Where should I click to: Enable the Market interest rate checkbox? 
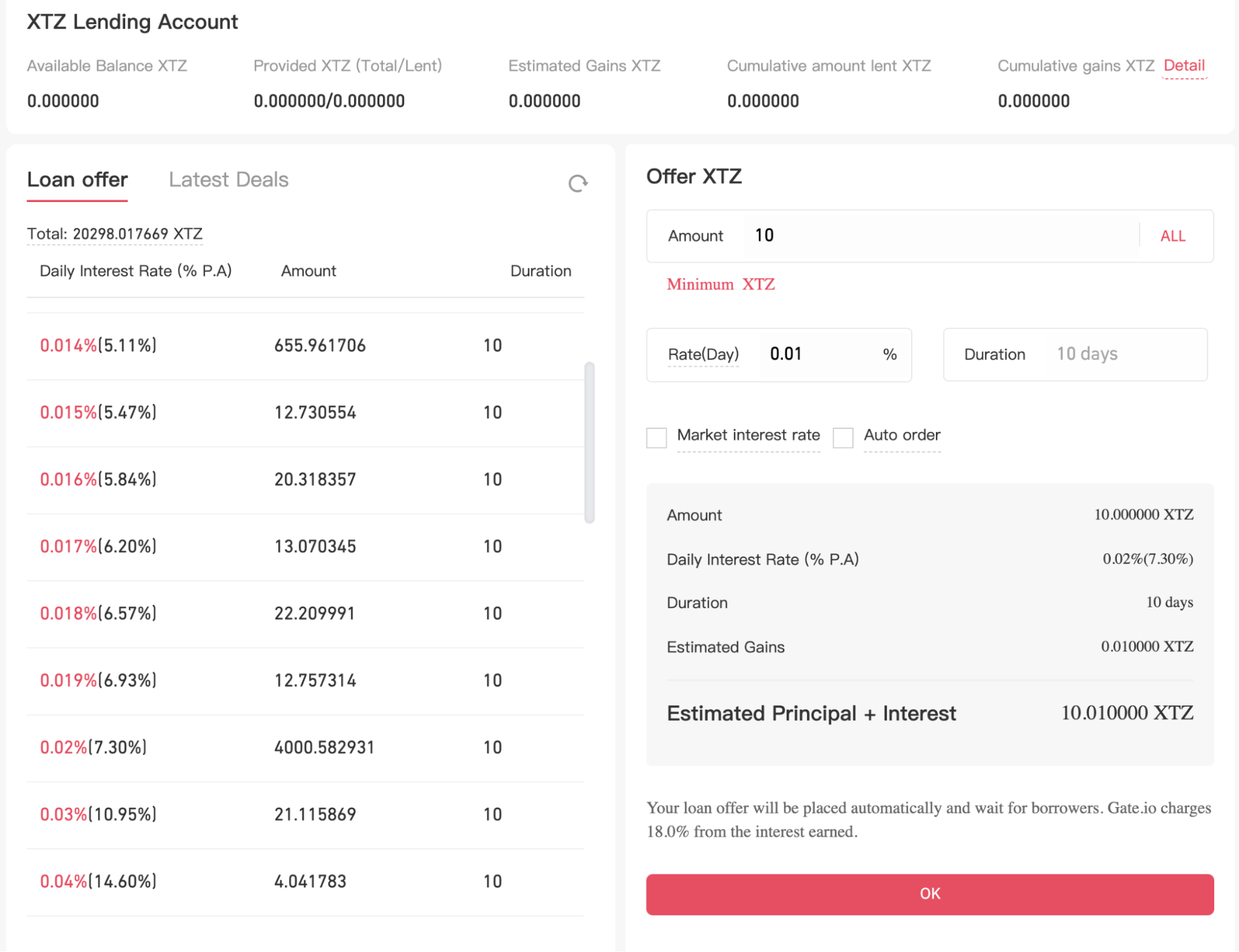656,438
